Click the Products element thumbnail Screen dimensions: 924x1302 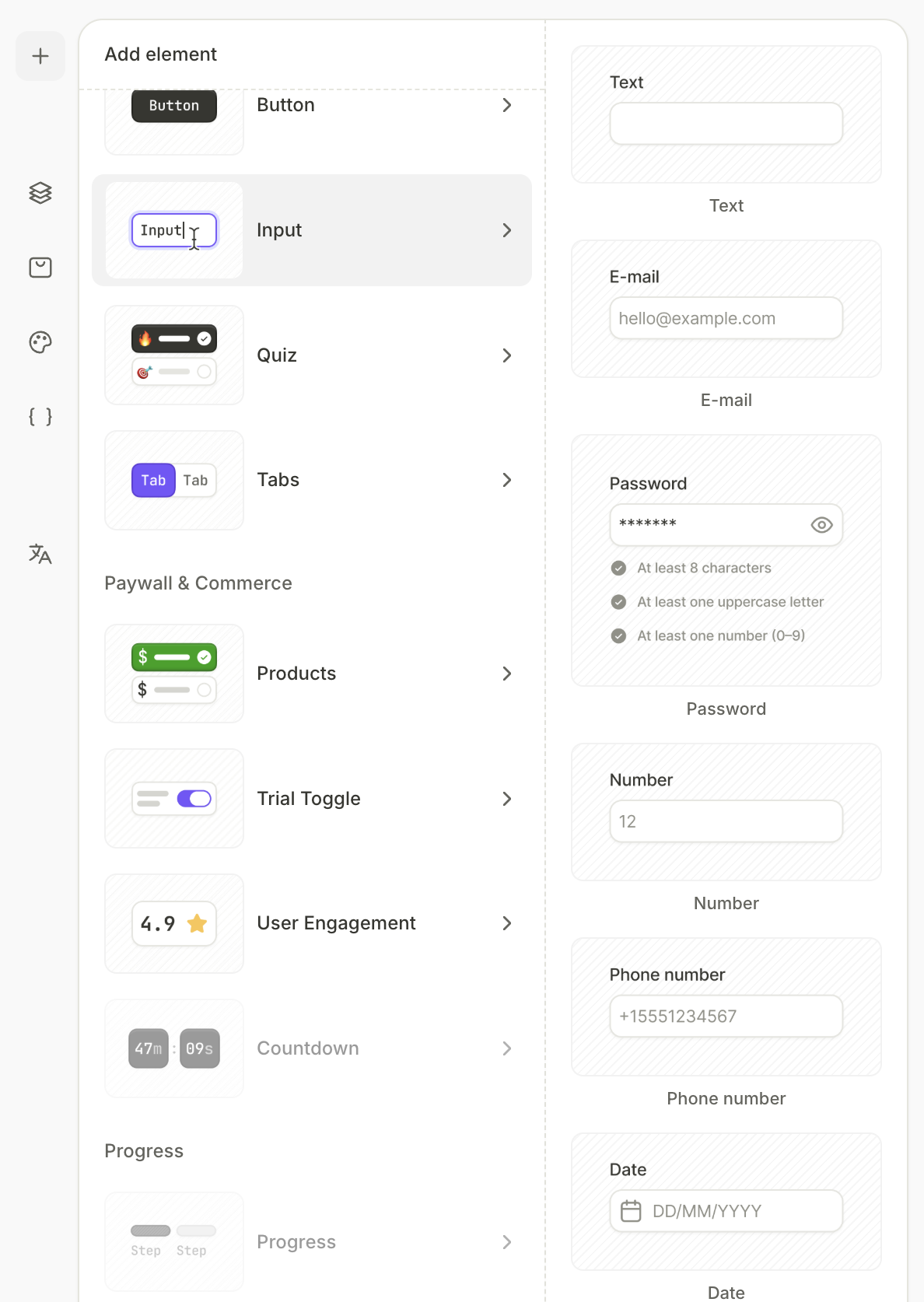174,674
